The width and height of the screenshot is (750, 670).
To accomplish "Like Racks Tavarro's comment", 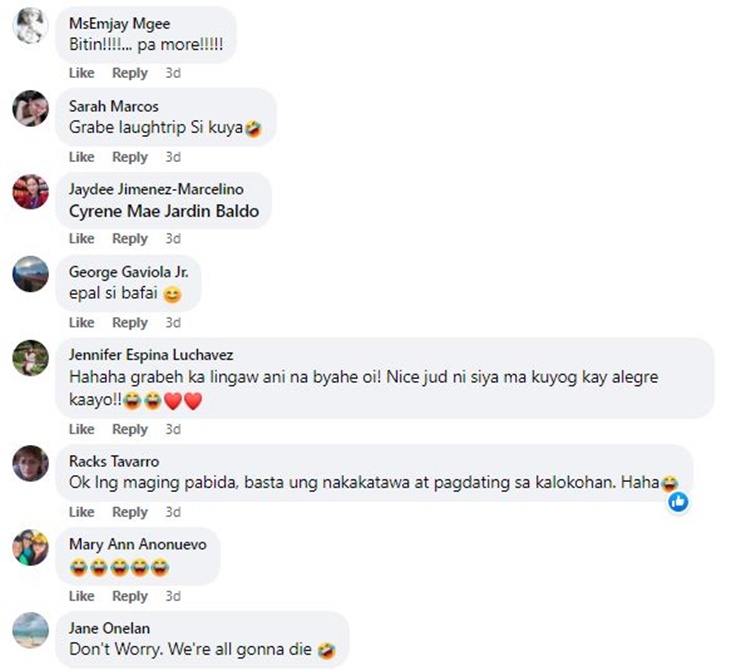I will click(81, 512).
